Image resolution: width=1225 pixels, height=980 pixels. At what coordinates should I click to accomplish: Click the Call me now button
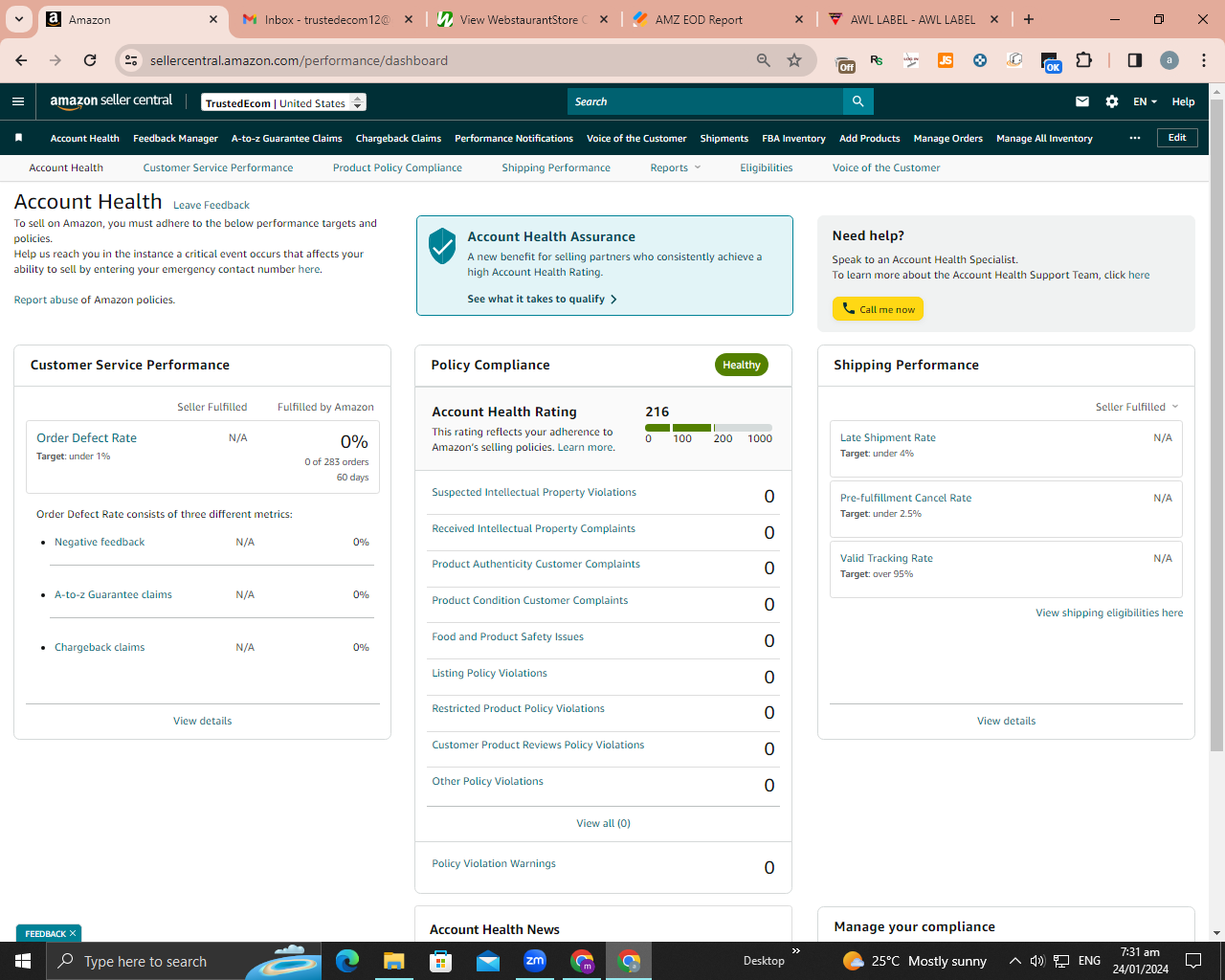878,309
